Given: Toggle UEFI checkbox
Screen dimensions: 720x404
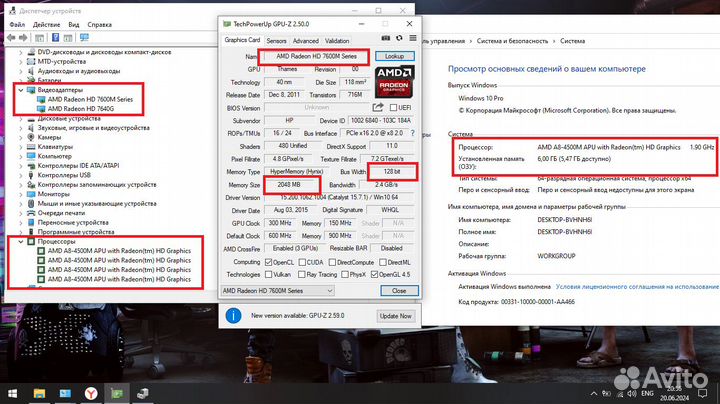Looking at the screenshot, I should click(x=393, y=107).
